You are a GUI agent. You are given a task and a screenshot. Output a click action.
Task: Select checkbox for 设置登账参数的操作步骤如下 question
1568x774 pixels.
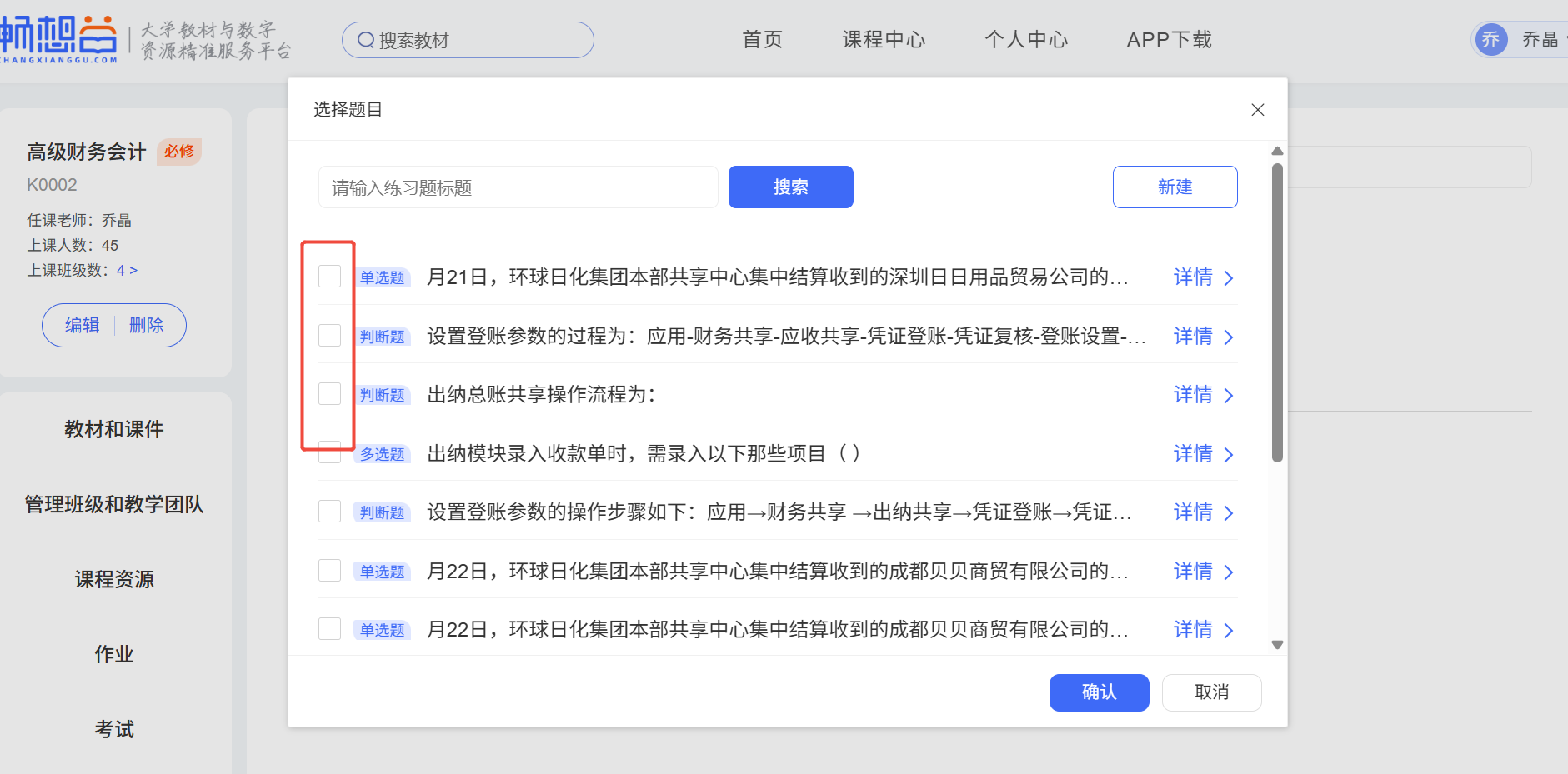[330, 512]
